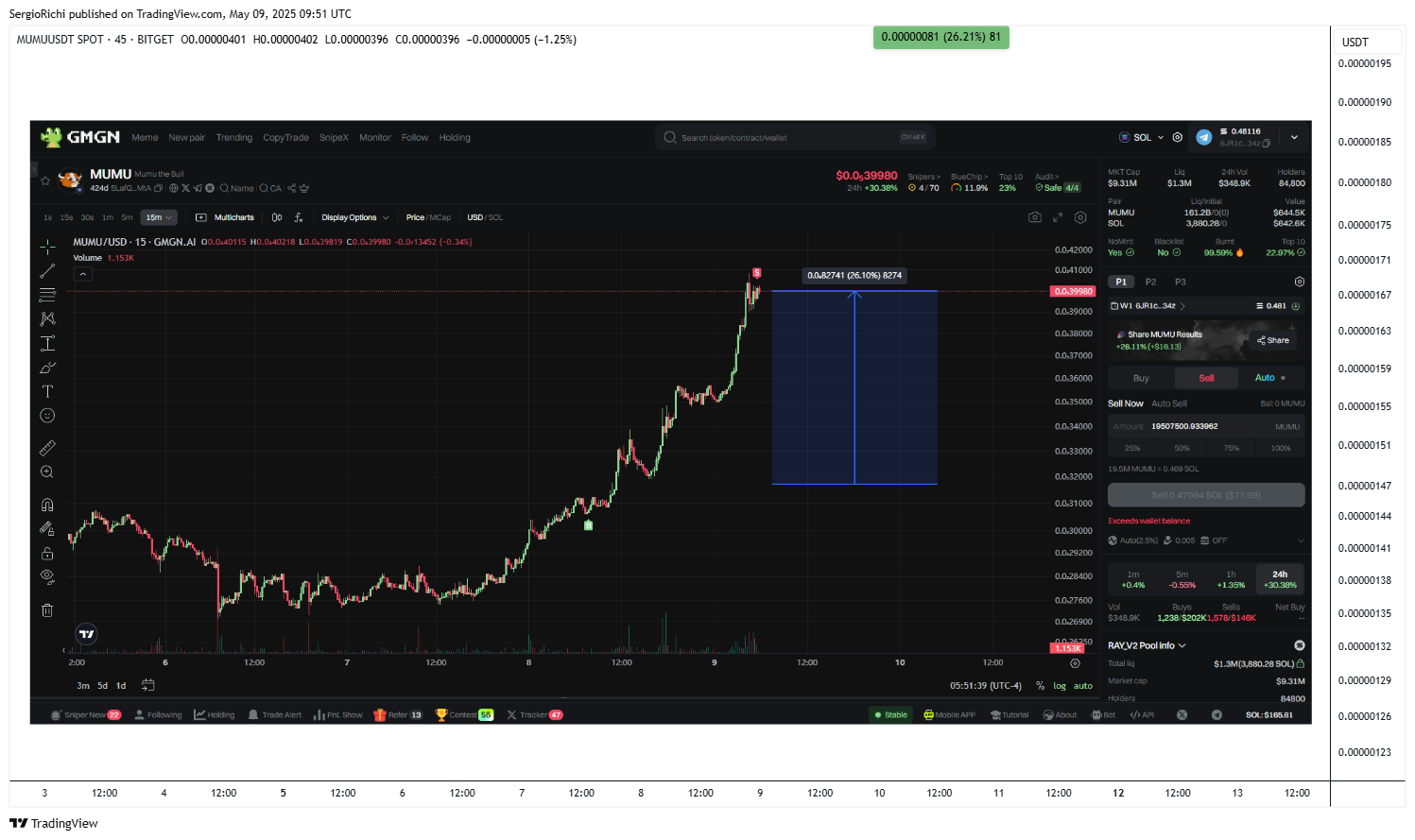Take a chart snapshot with camera icon
Screen dimensions: 1415x840
(1035, 217)
